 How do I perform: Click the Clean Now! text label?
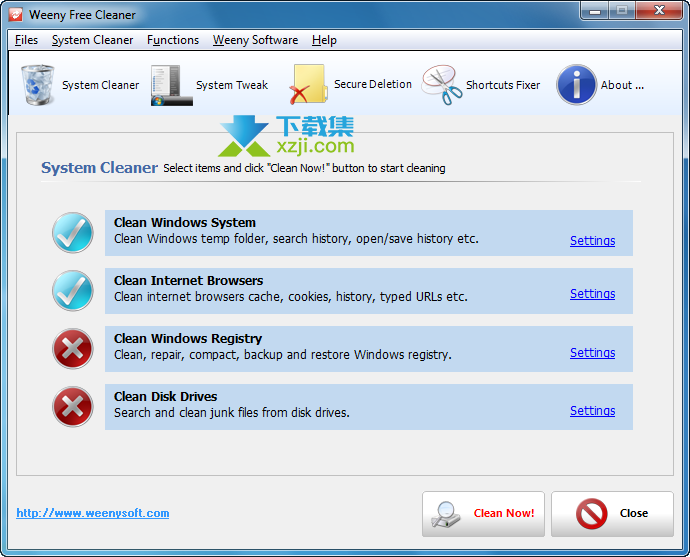pos(504,513)
